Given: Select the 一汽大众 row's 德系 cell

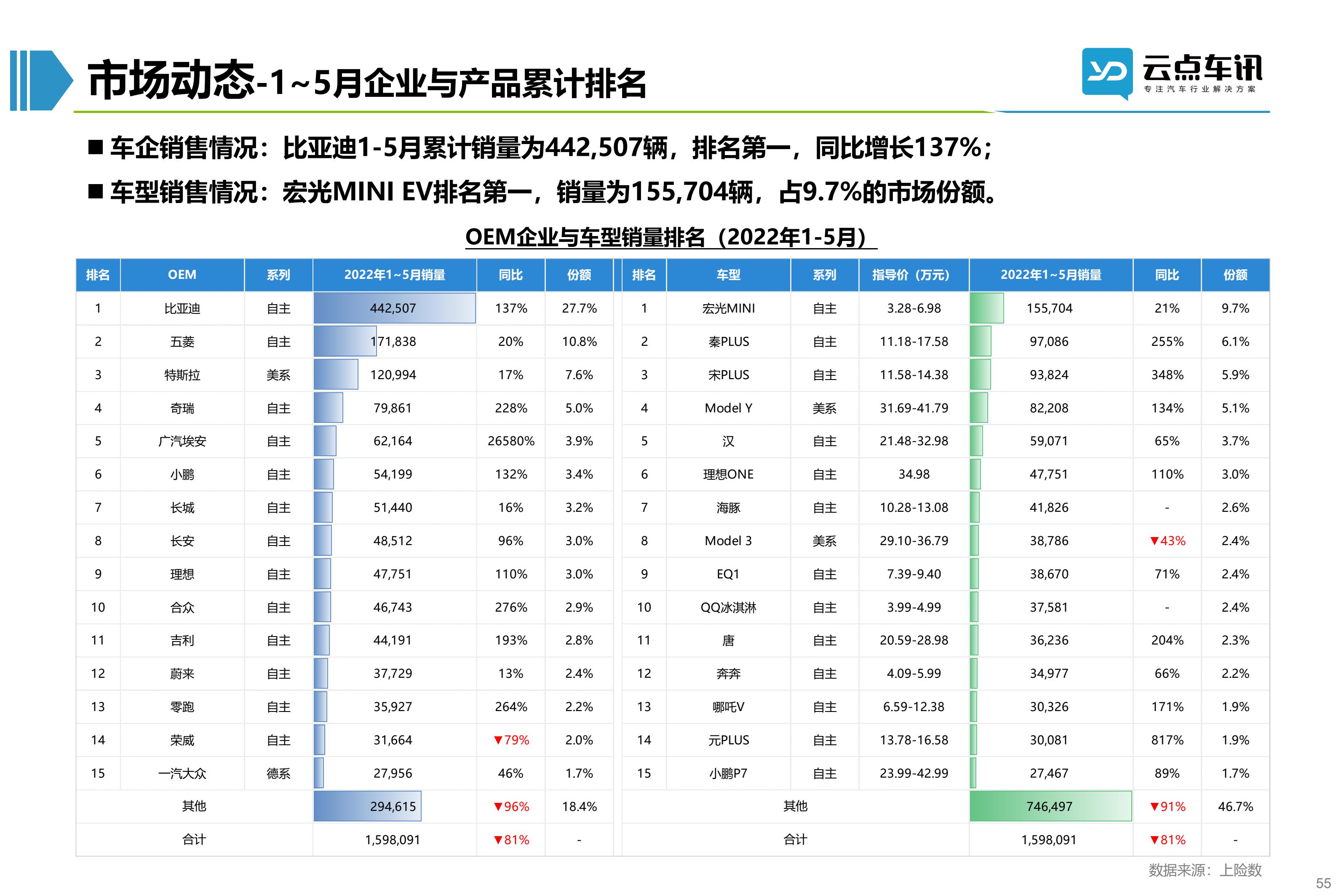Looking at the screenshot, I should coord(279,773).
